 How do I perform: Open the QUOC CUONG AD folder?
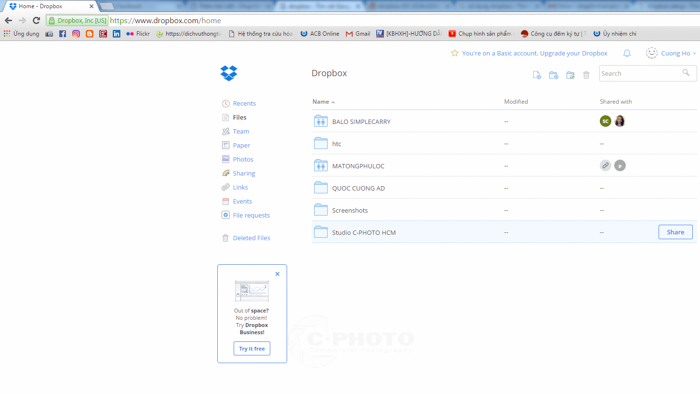[358, 188]
